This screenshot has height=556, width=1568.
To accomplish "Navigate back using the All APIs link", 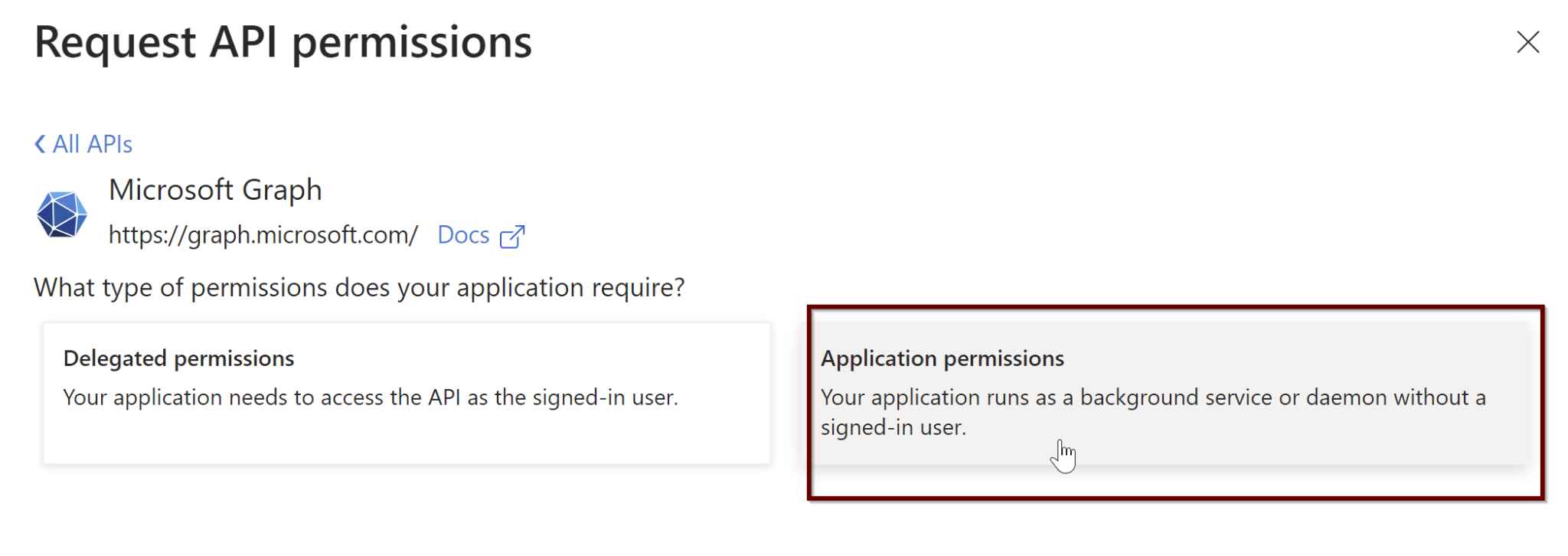I will click(91, 143).
